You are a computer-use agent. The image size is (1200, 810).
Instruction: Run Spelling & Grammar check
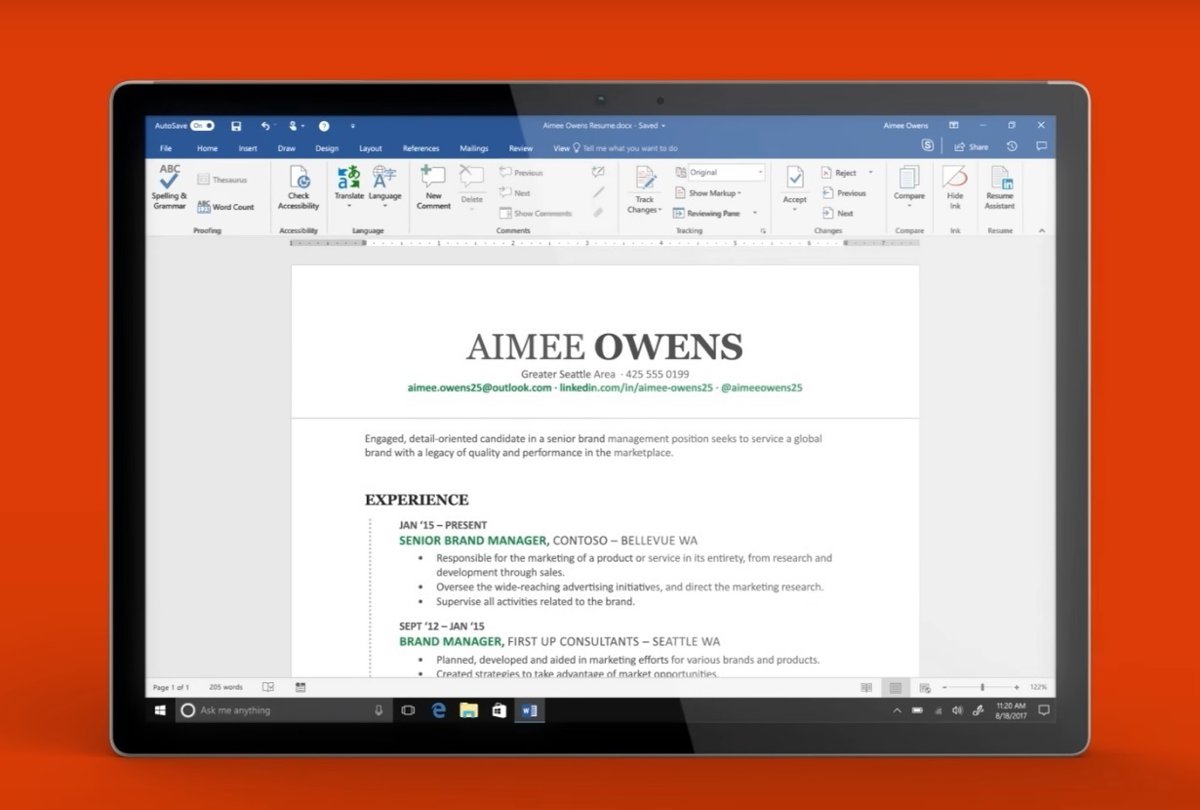169,186
